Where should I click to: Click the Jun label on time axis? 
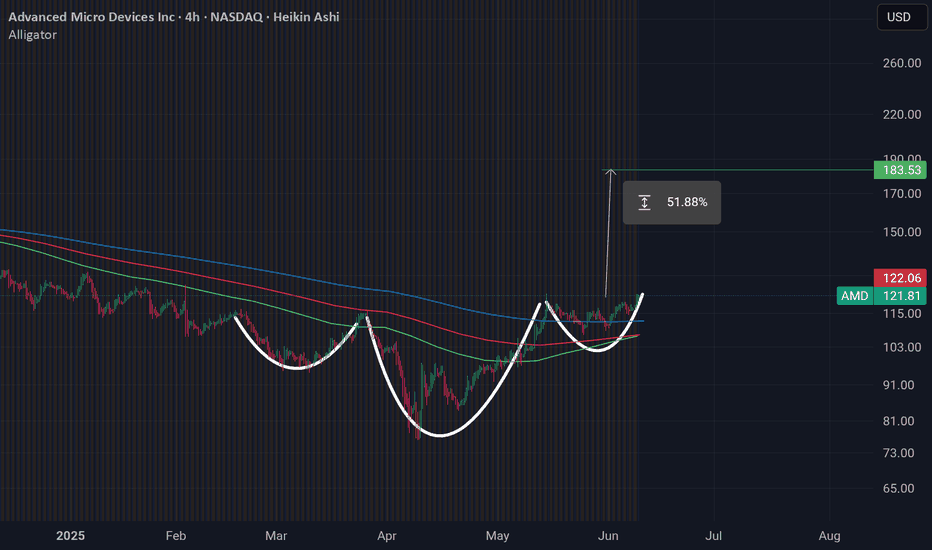pyautogui.click(x=608, y=536)
